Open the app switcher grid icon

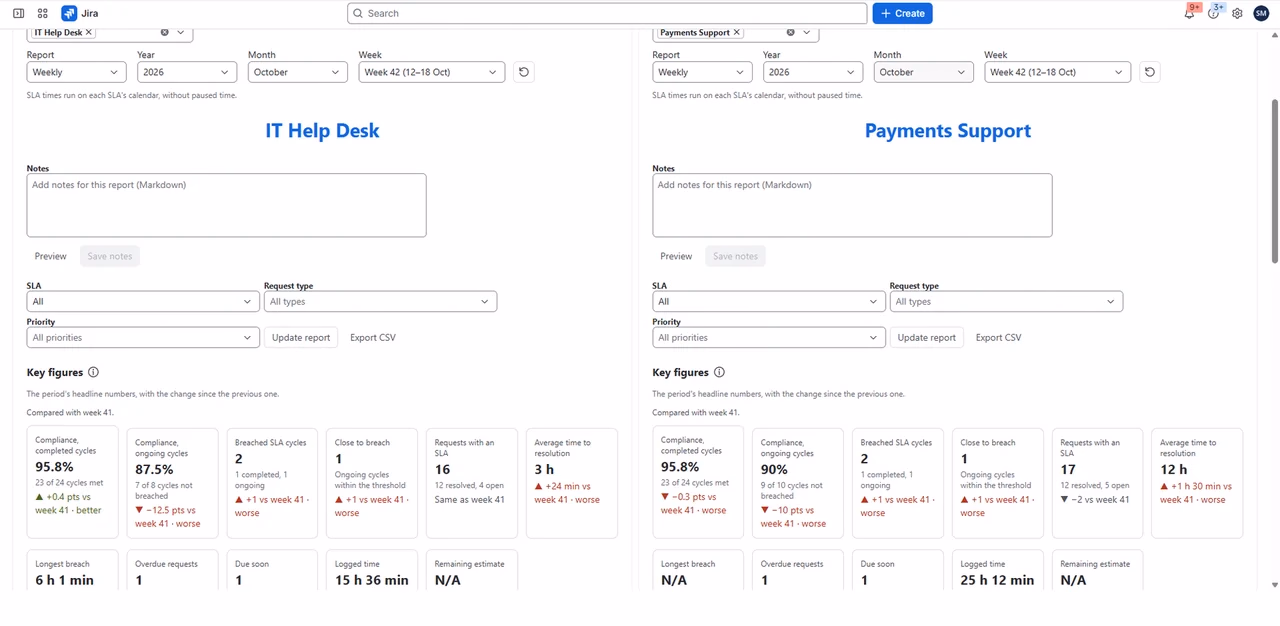[x=42, y=13]
